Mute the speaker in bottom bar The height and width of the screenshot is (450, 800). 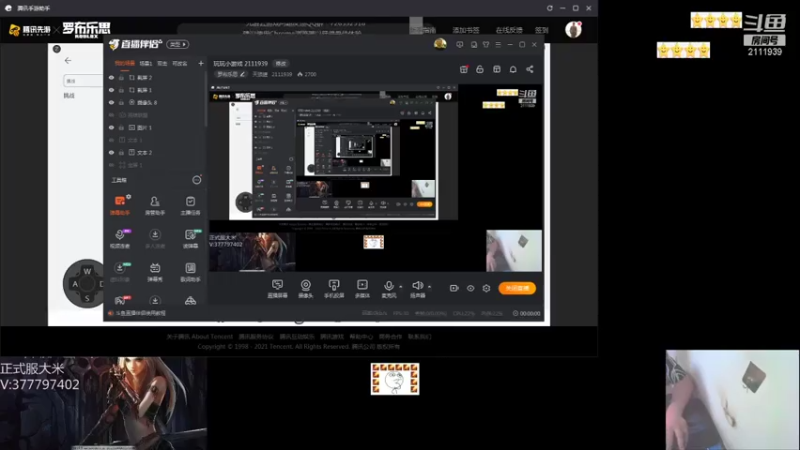pos(417,288)
